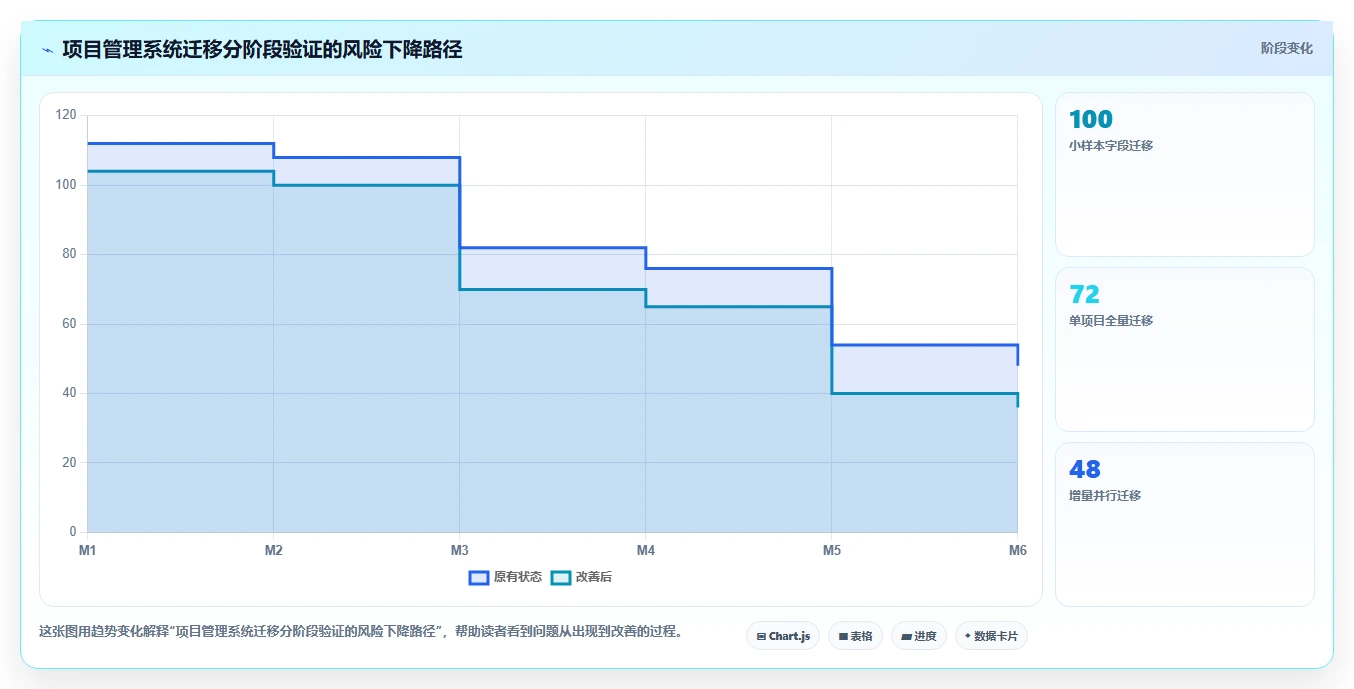Click the M1 axis label
The height and width of the screenshot is (689, 1354).
87,550
